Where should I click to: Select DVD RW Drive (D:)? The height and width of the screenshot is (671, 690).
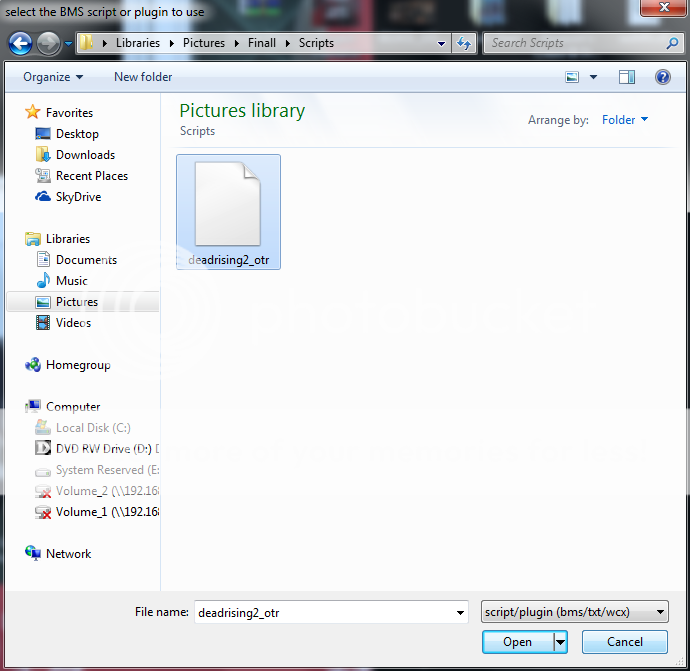tap(97, 449)
